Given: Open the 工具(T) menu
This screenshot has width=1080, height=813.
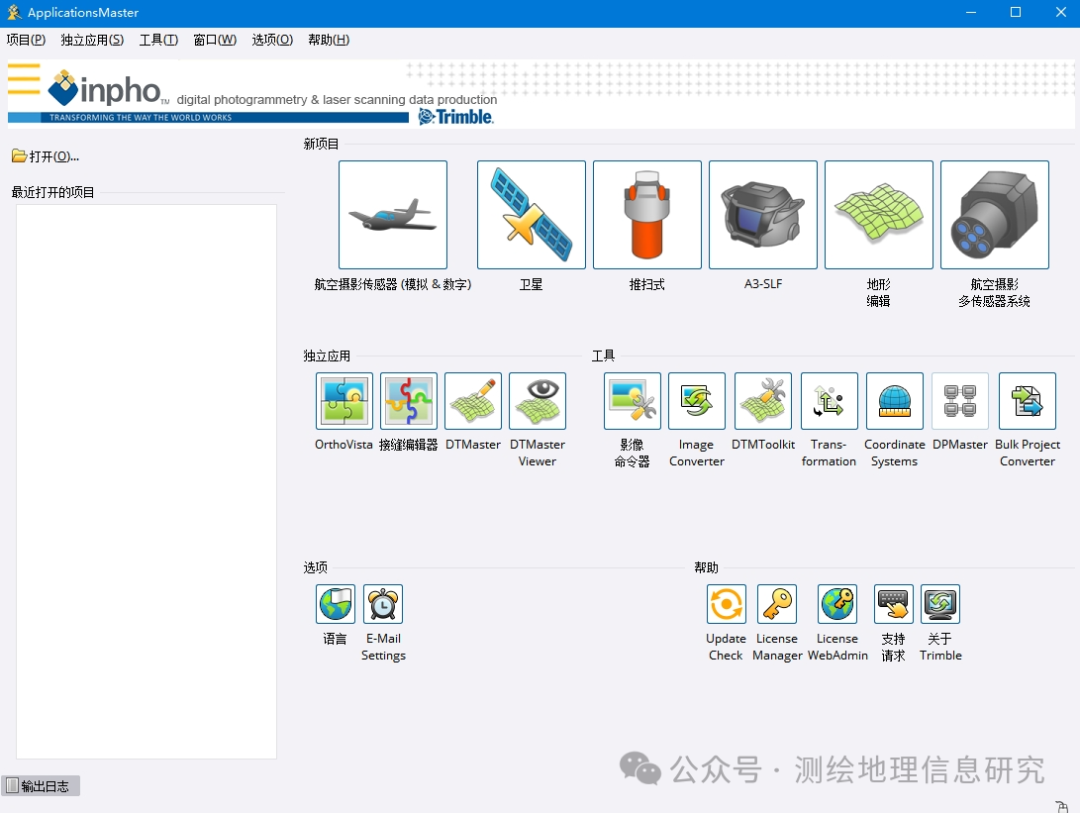Looking at the screenshot, I should pos(158,40).
